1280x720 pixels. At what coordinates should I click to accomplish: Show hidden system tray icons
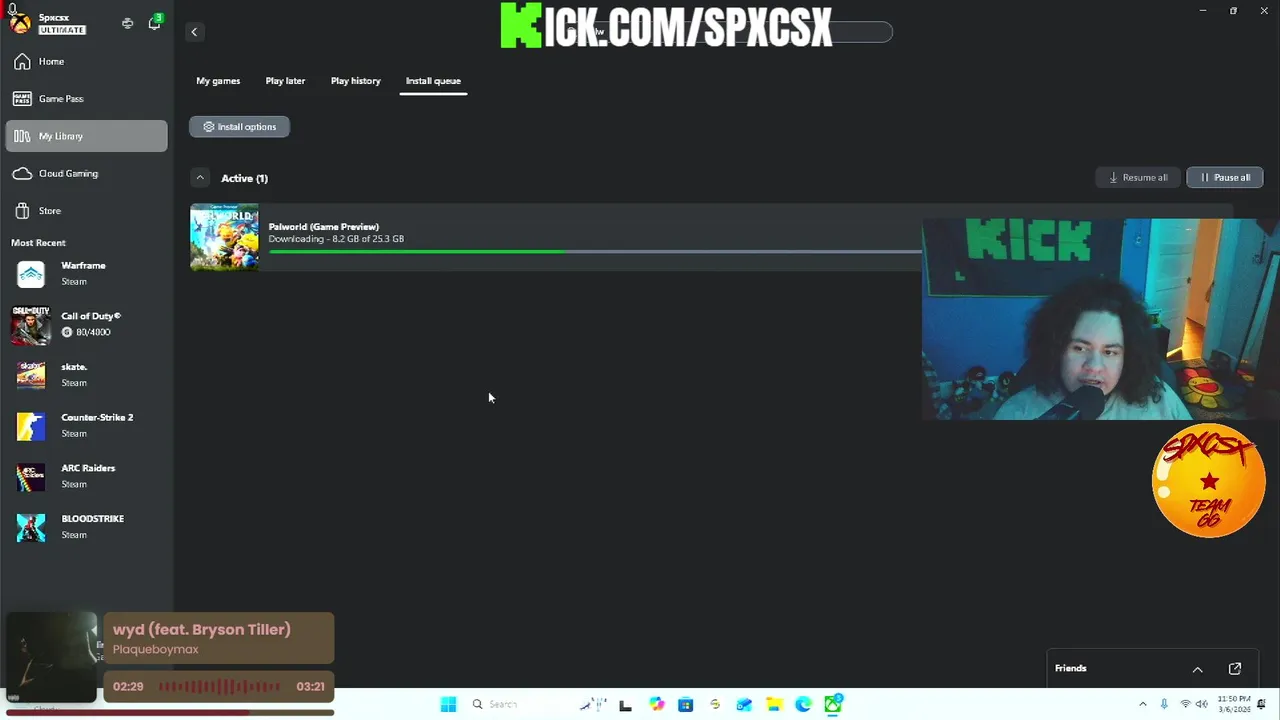coord(1143,705)
